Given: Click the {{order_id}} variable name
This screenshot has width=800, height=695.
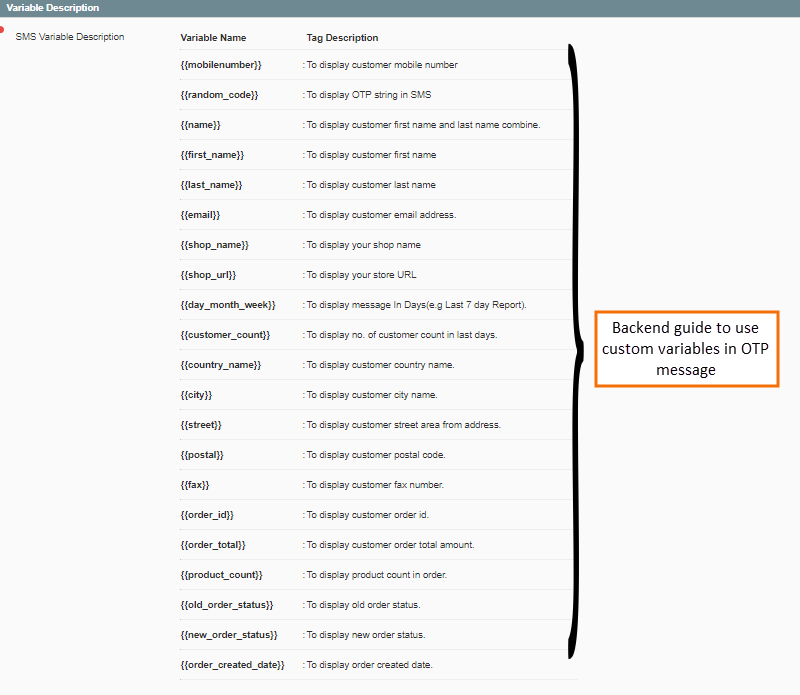Looking at the screenshot, I should click(x=205, y=514).
